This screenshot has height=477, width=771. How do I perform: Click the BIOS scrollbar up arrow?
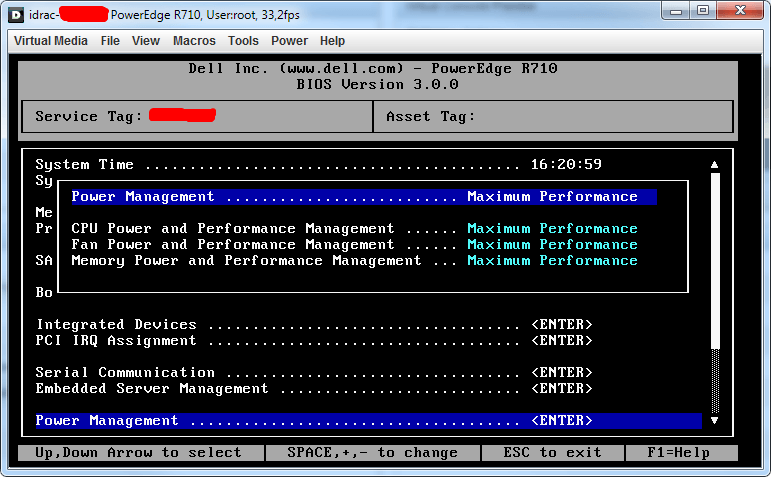[714, 165]
